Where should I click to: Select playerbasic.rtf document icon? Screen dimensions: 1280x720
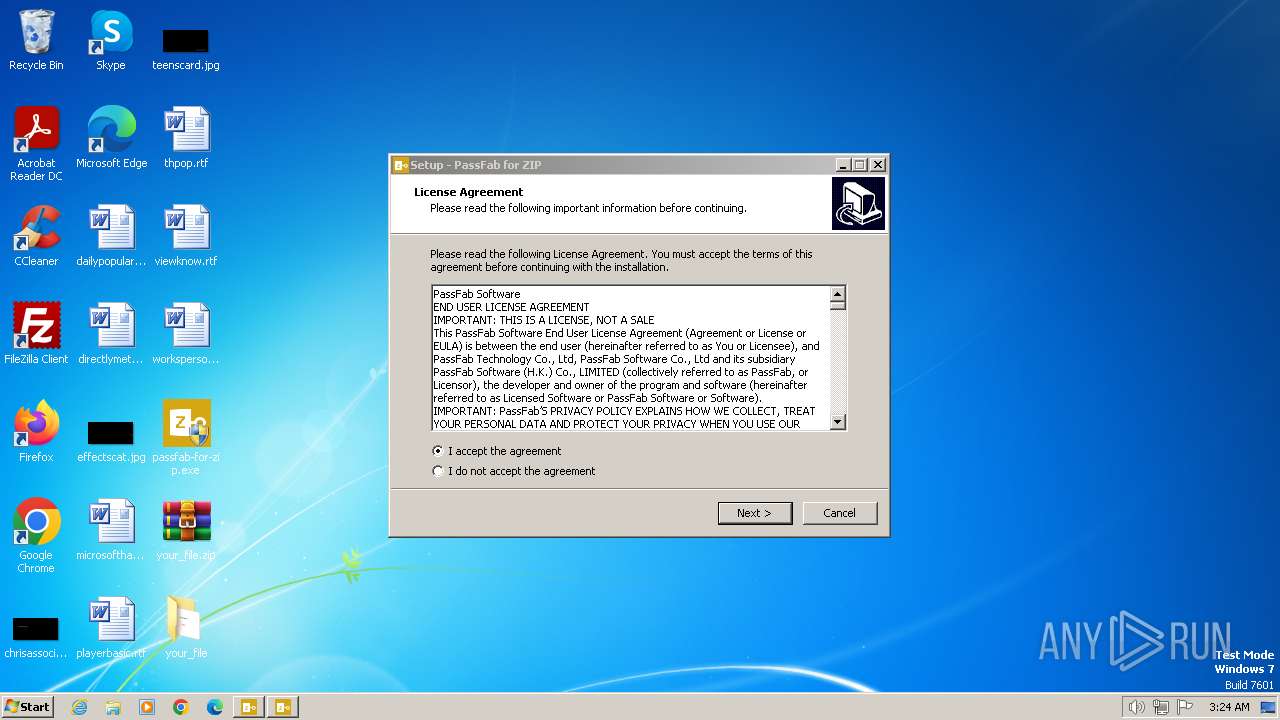111,628
